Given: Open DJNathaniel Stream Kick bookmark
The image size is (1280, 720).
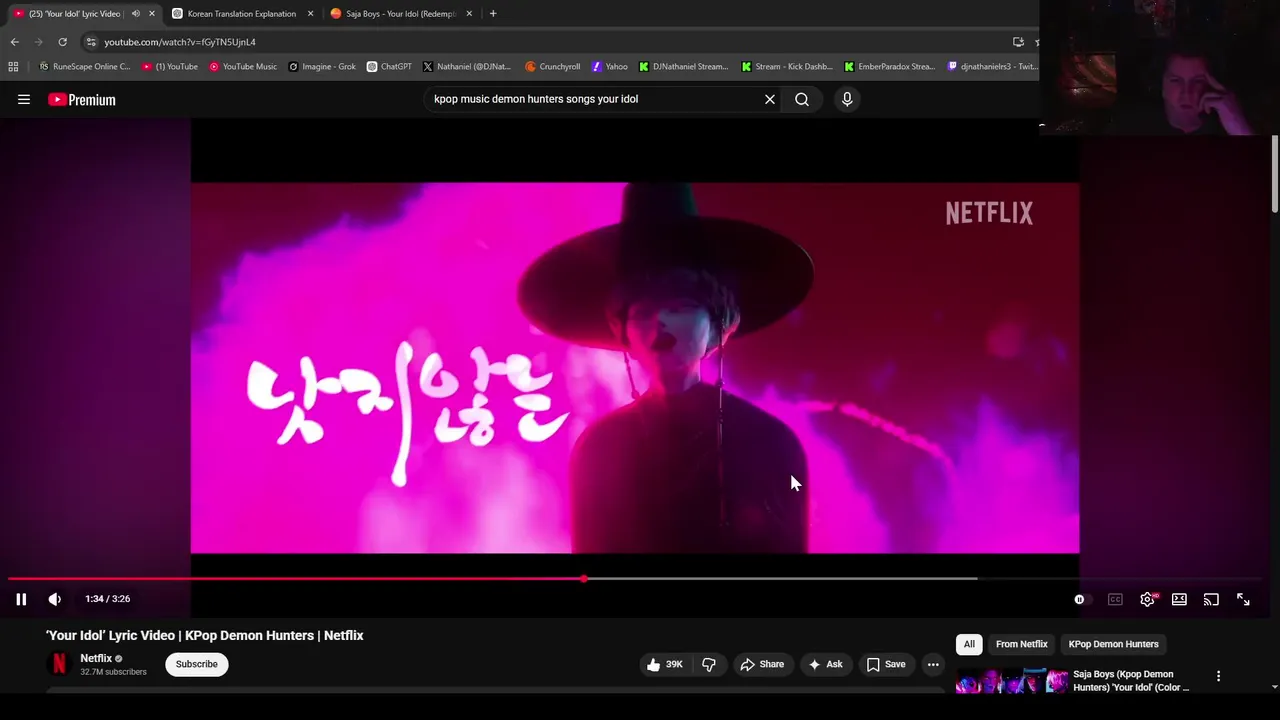Looking at the screenshot, I should pyautogui.click(x=683, y=67).
